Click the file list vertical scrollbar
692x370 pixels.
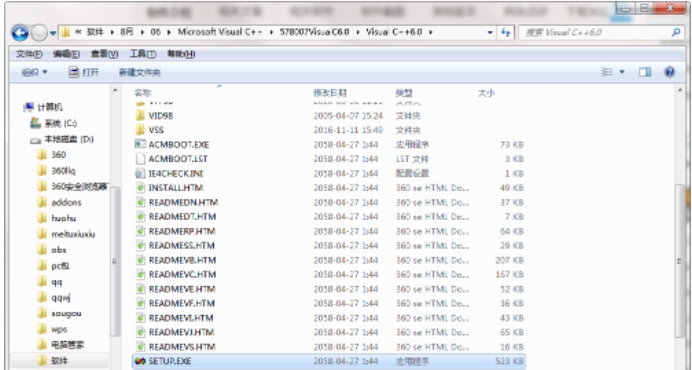(x=680, y=261)
